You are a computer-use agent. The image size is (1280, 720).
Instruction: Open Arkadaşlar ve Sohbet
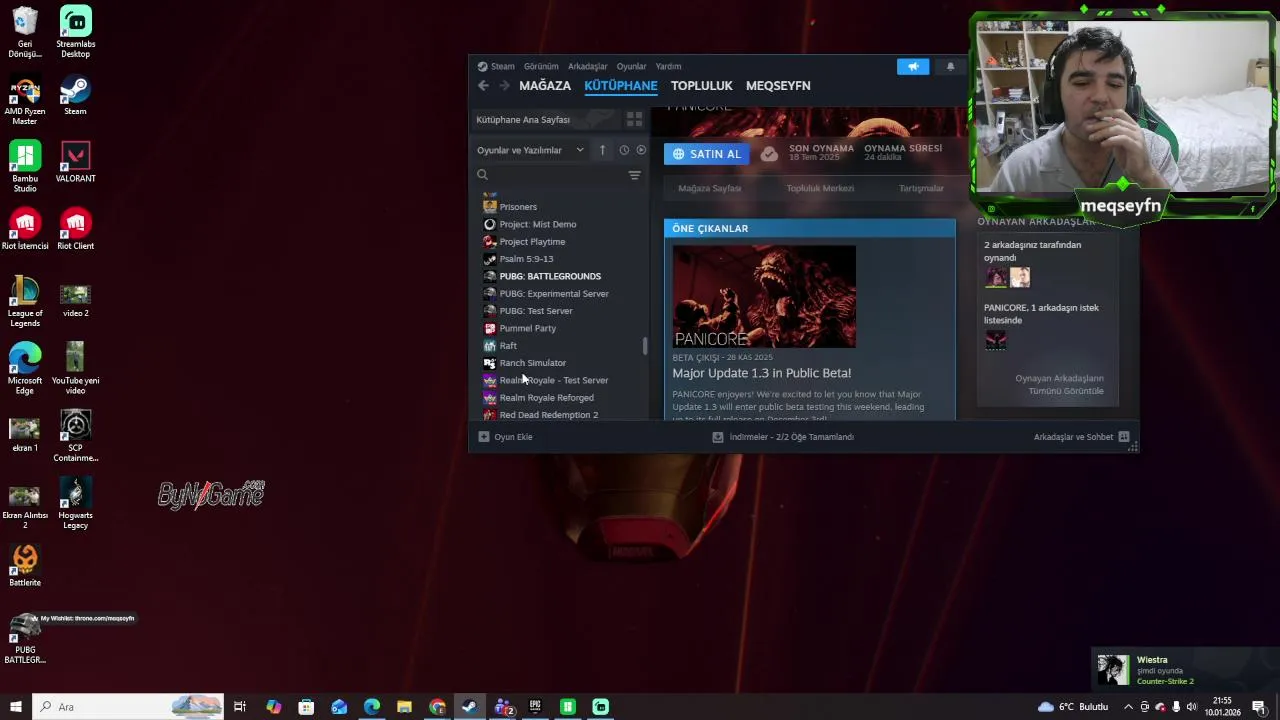point(1081,437)
